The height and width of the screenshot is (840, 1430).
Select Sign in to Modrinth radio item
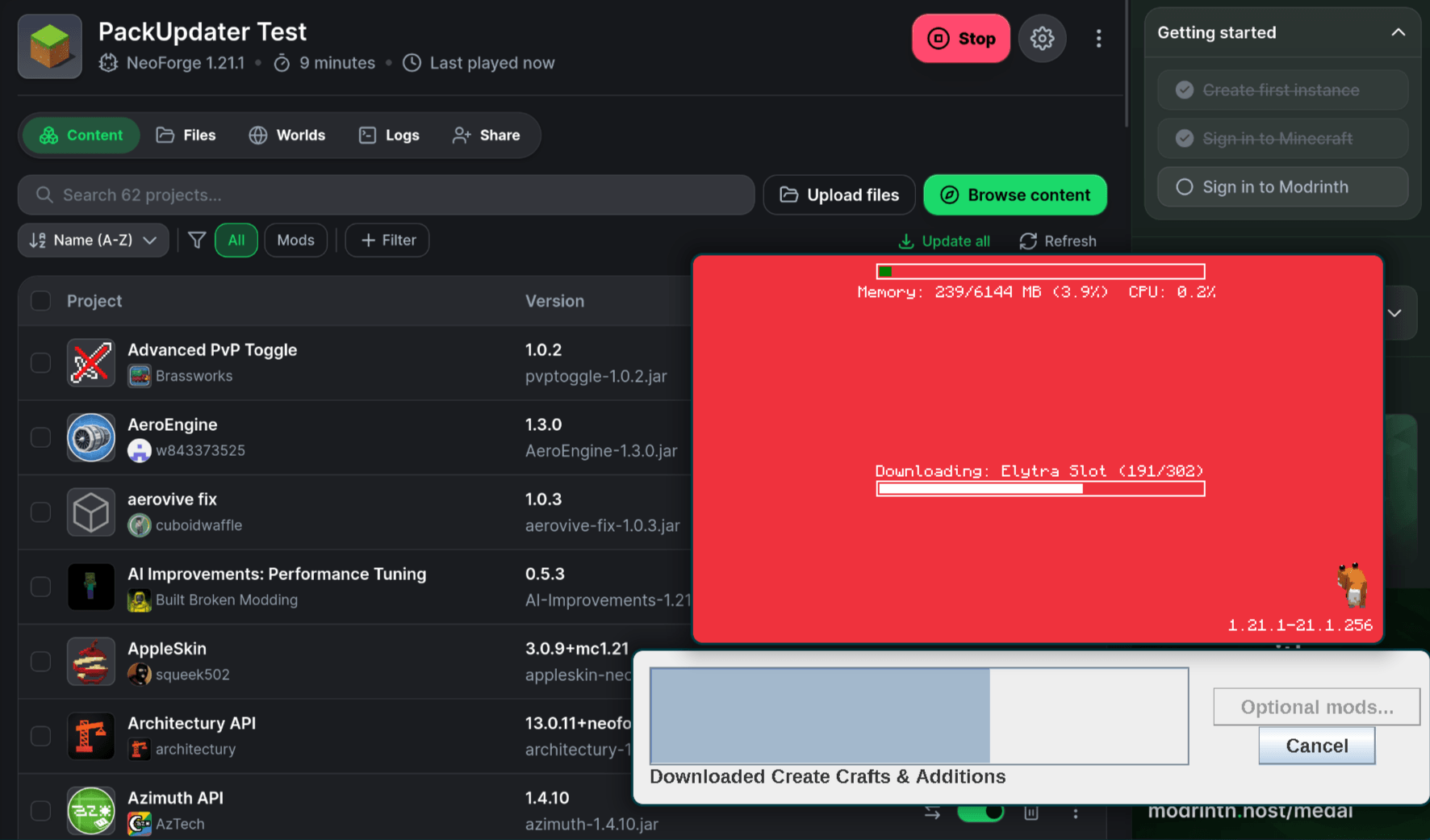tap(1282, 187)
